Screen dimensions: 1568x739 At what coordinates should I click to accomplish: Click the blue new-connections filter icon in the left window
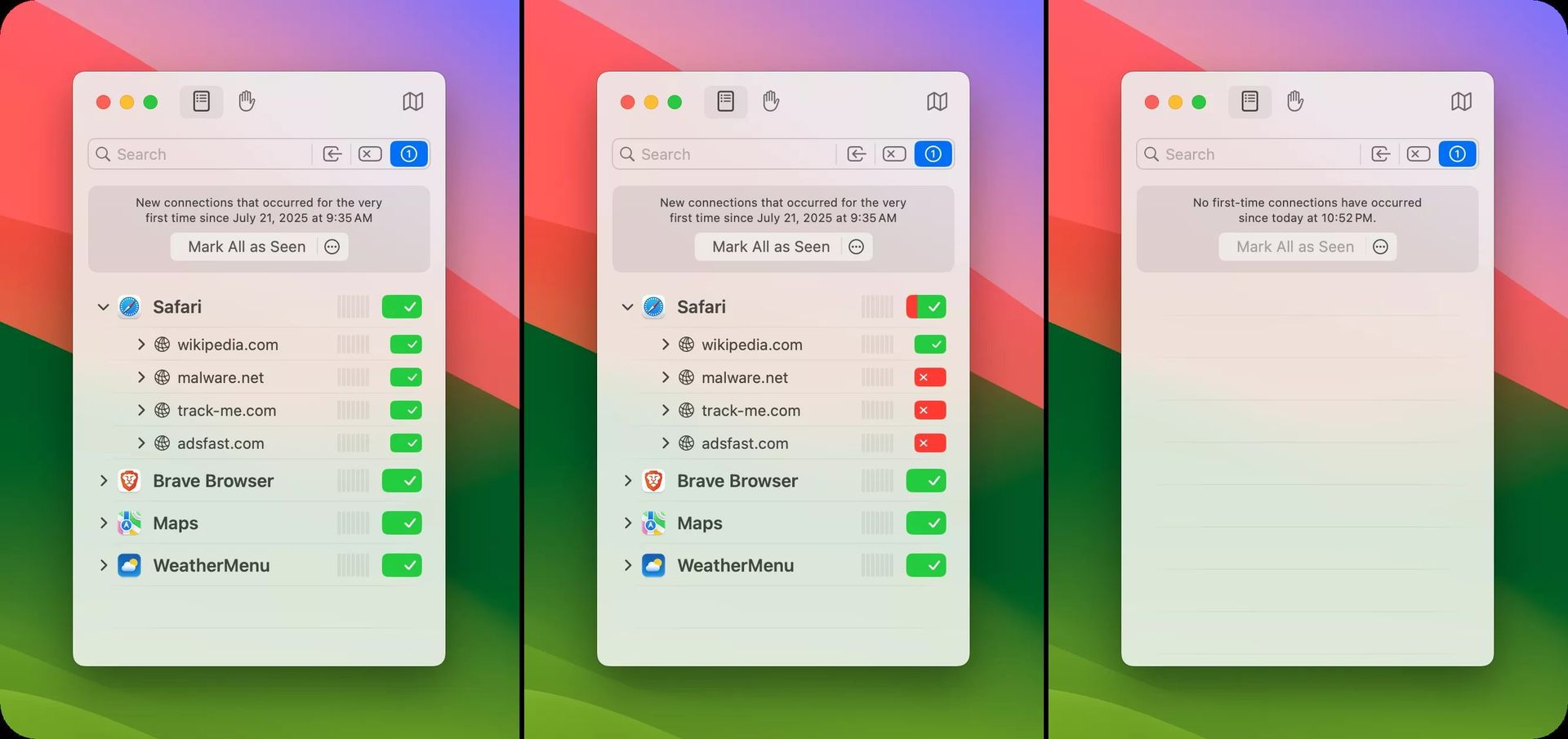409,154
